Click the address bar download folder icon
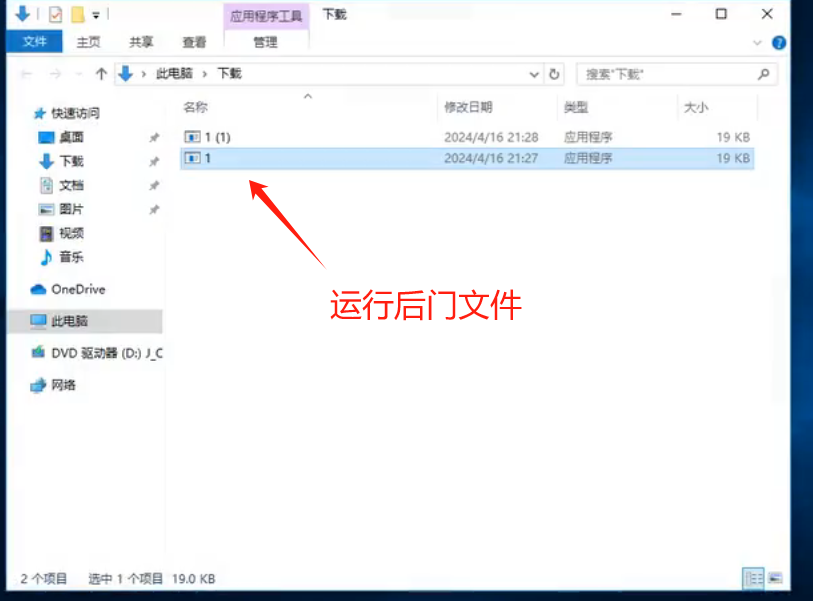 pyautogui.click(x=125, y=74)
